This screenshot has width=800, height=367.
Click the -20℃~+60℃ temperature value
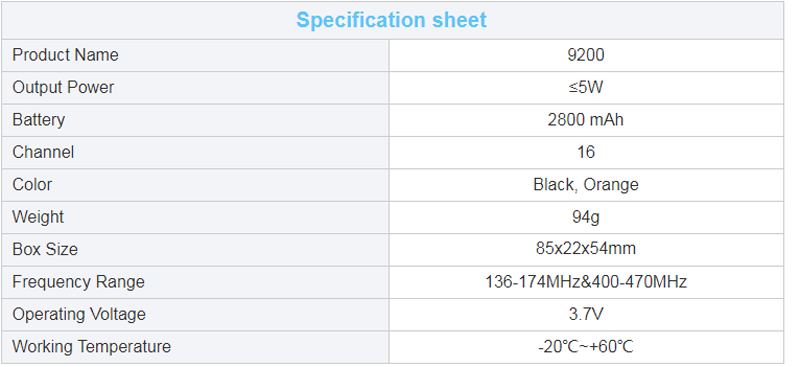pyautogui.click(x=586, y=347)
